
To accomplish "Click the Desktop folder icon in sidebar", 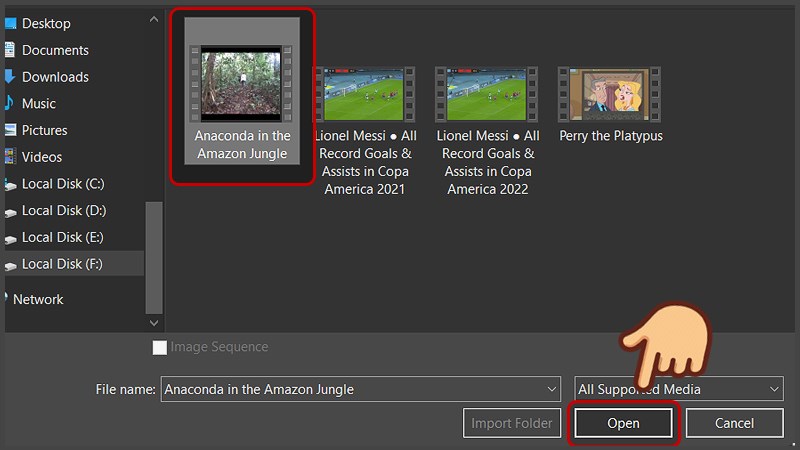I will tap(9, 22).
